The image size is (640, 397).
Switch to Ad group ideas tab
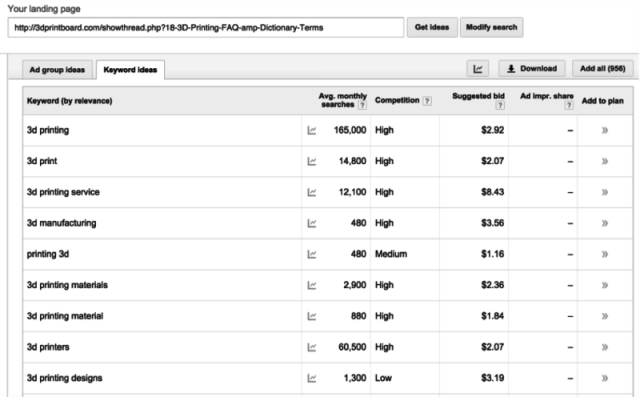[x=57, y=70]
